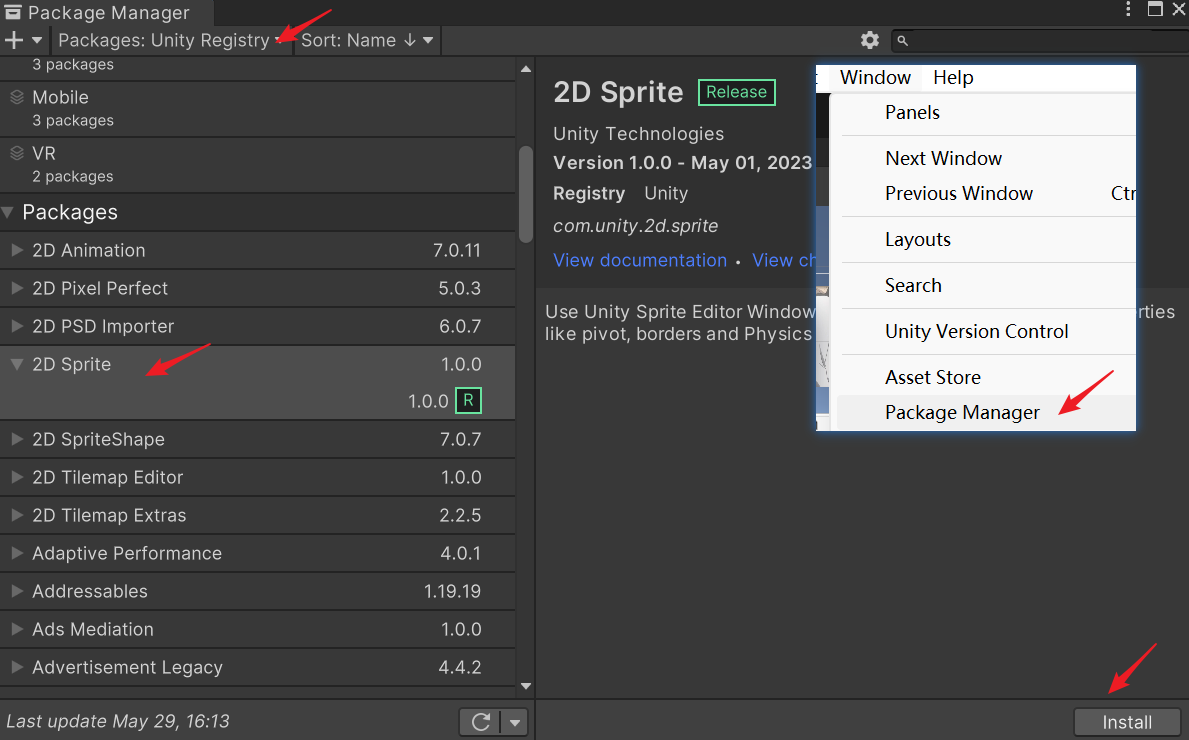This screenshot has width=1189, height=740.
Task: Open the Window menu
Action: (x=875, y=77)
